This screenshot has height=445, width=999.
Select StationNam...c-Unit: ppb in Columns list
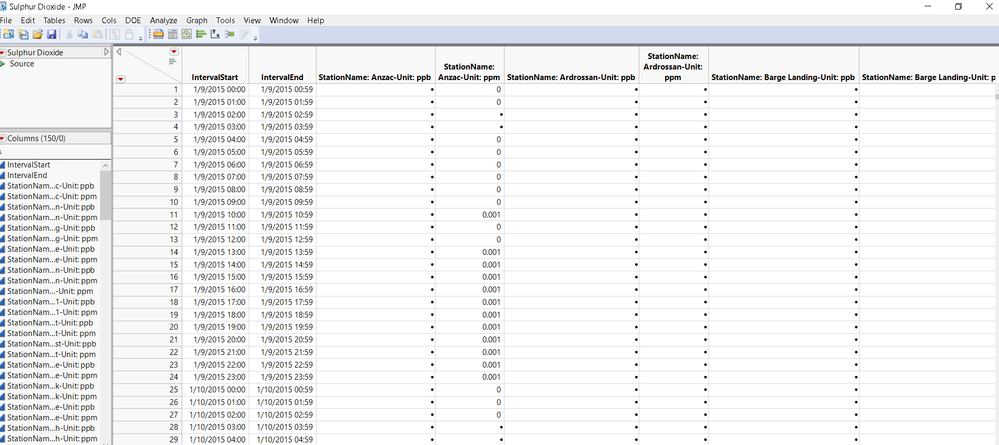(52, 186)
